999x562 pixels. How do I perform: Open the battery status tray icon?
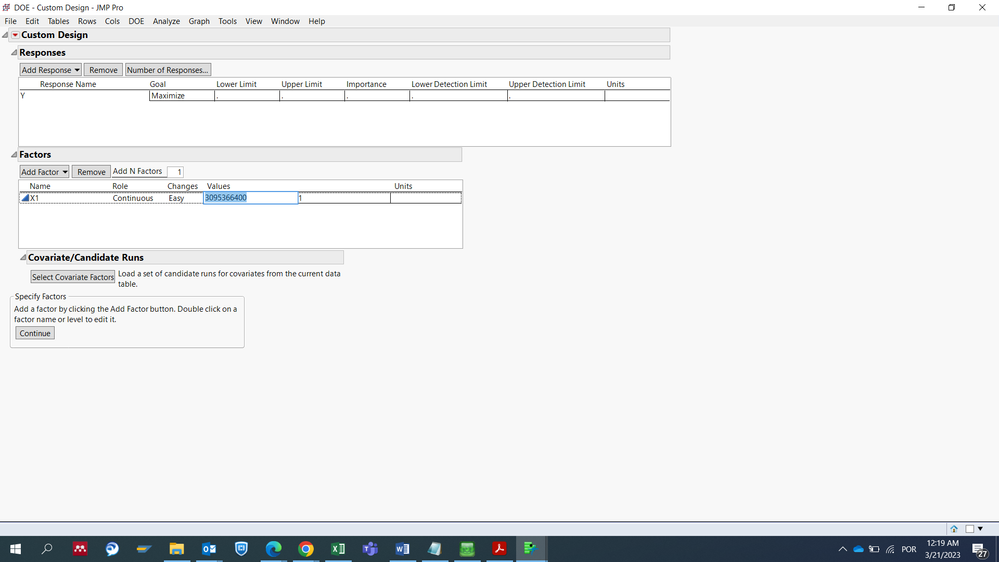(x=874, y=549)
